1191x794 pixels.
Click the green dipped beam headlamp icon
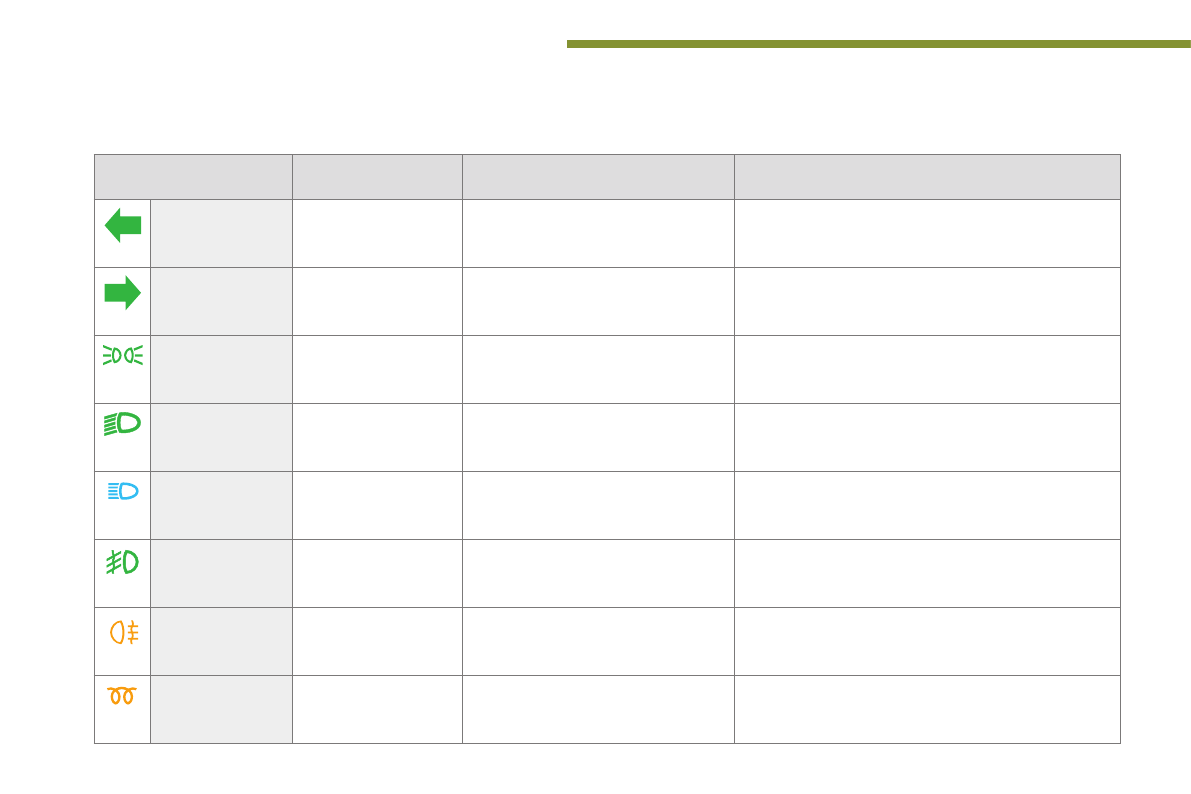tap(123, 425)
